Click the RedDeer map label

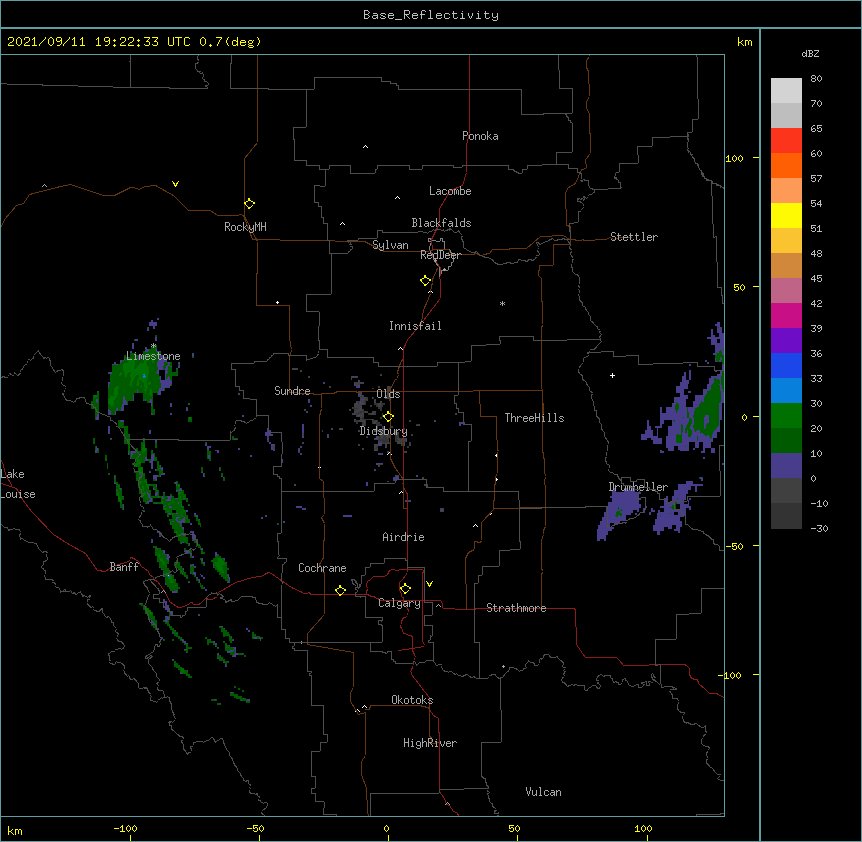440,255
